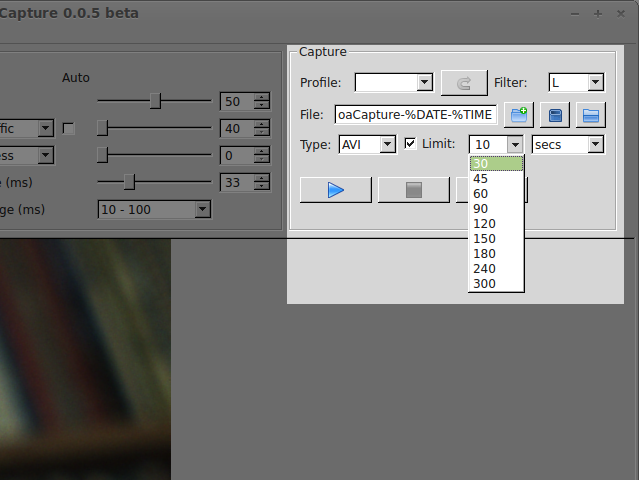Increase the spinbox value showing 33
The image size is (639, 480).
pyautogui.click(x=262, y=178)
